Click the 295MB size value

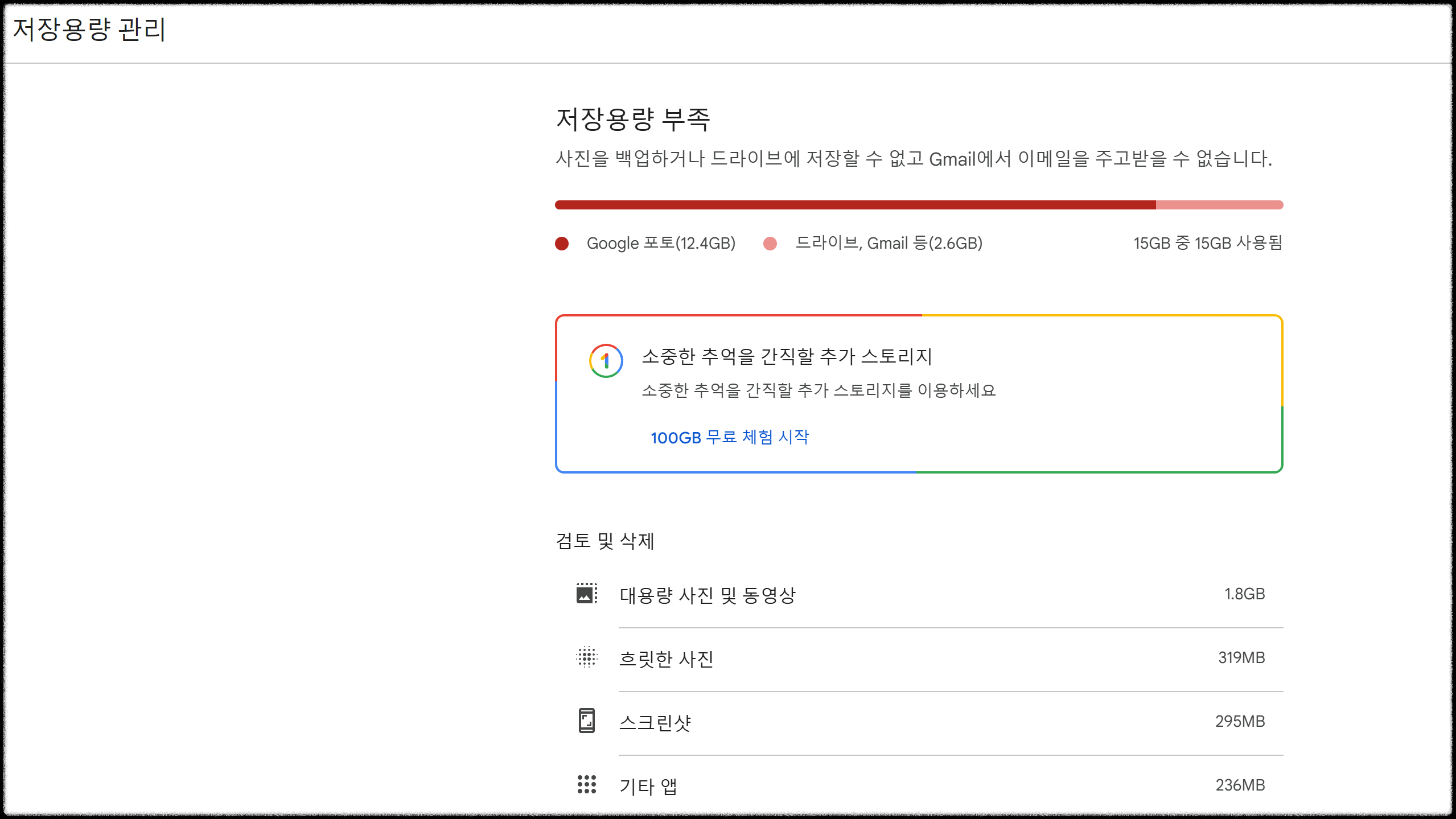coord(1240,722)
